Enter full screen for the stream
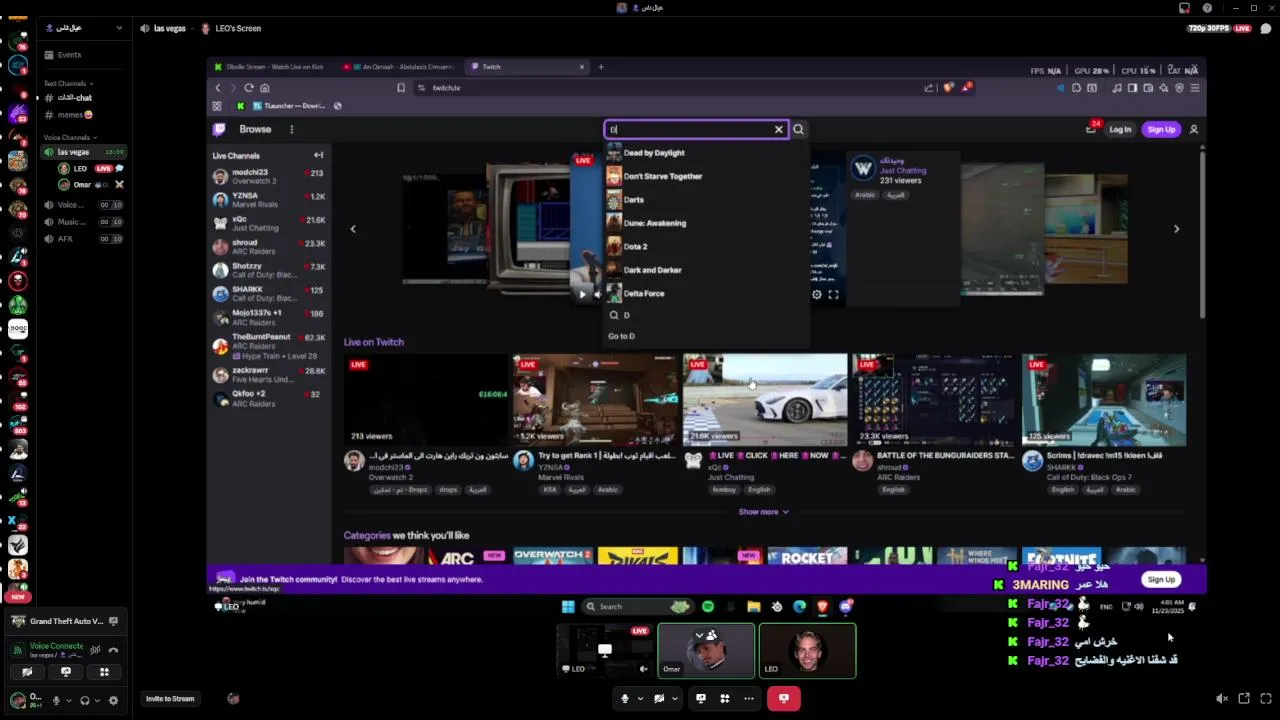The width and height of the screenshot is (1280, 720). [1266, 698]
